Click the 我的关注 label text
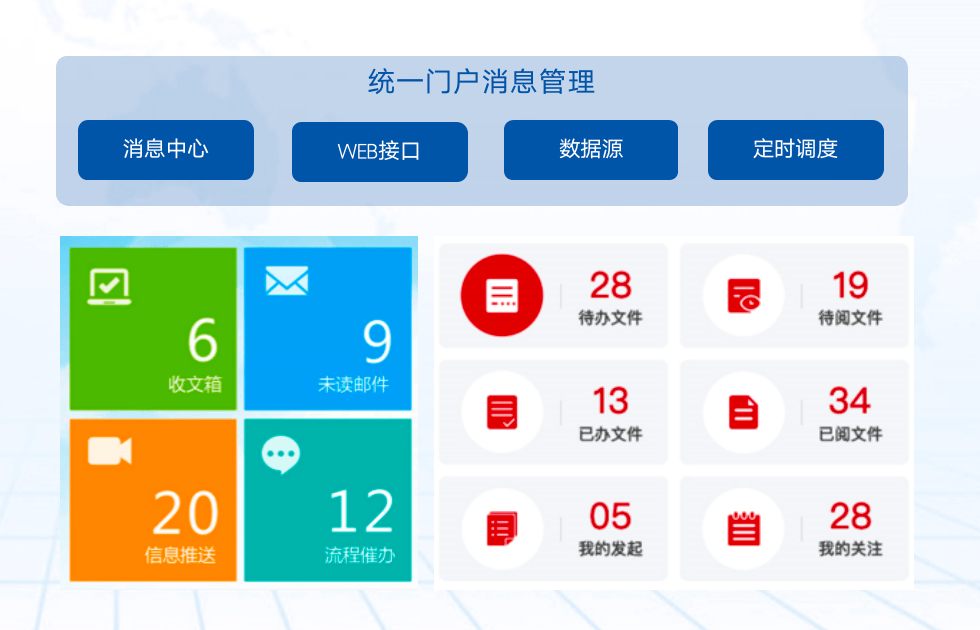Screen dimensions: 980x630 coord(851,549)
